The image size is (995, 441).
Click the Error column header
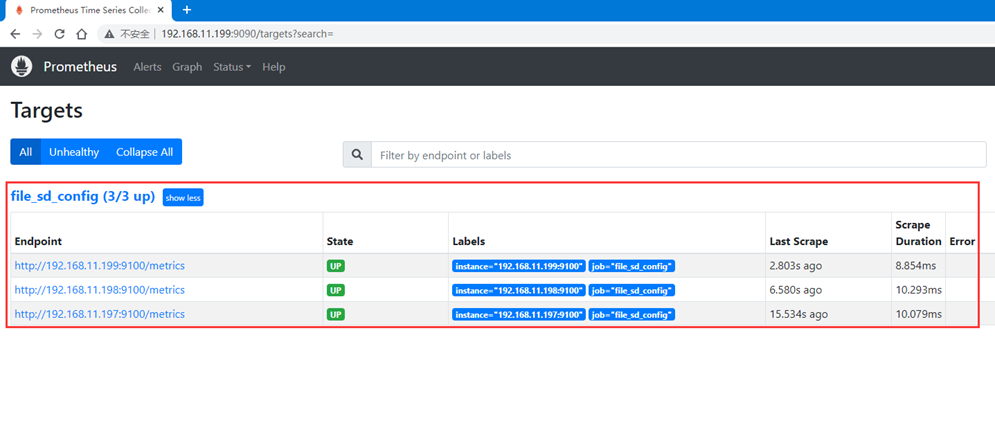coord(962,242)
